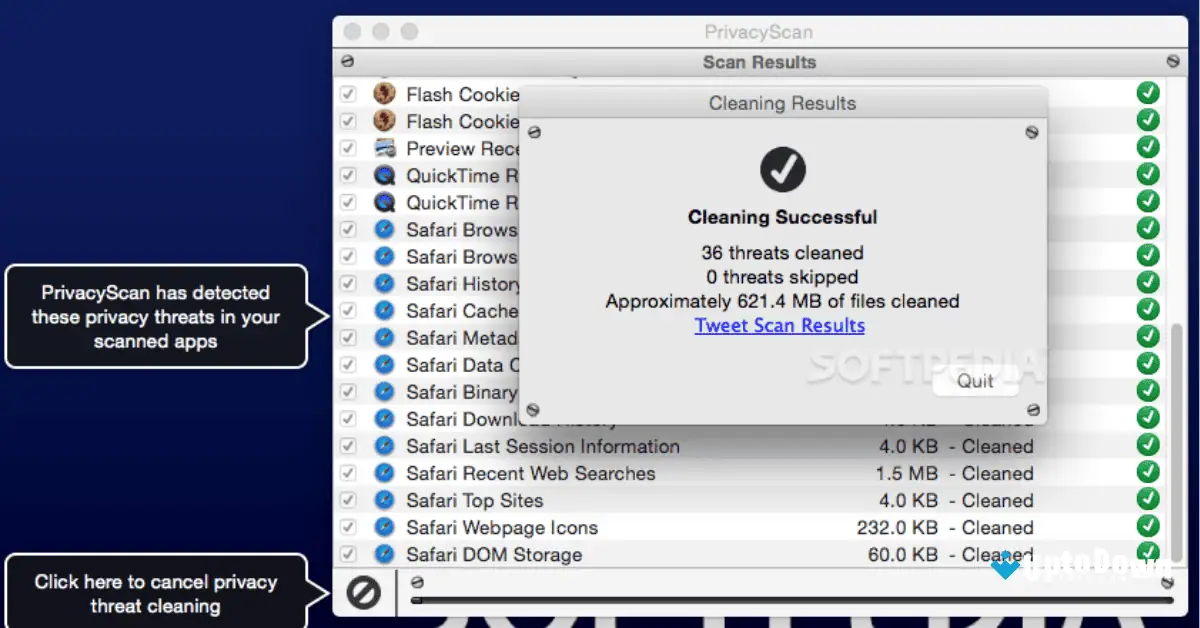Toggle the checkbox for Safari DOM Storage
This screenshot has height=628, width=1200.
click(347, 554)
